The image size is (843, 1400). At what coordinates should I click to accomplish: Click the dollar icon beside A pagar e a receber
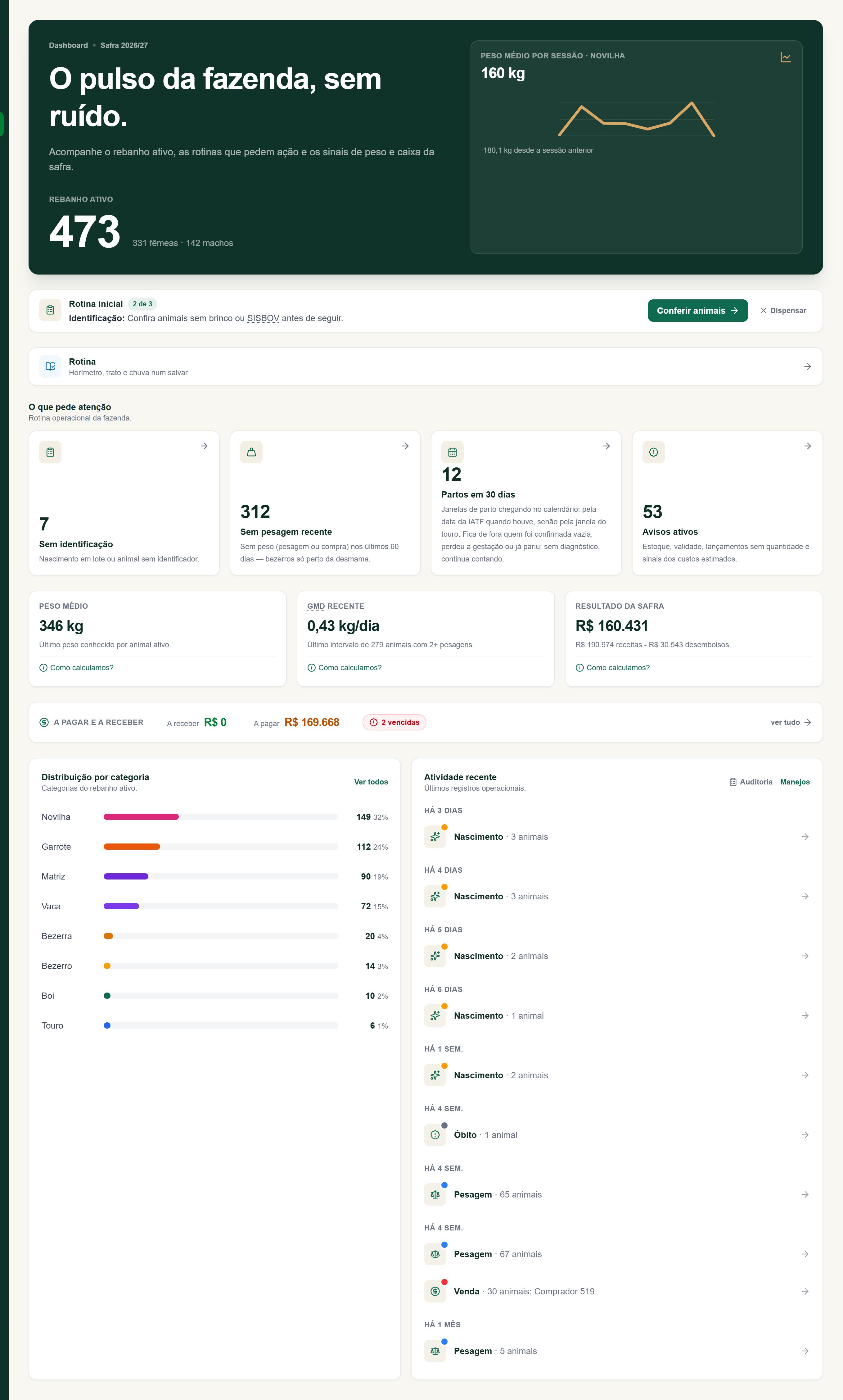[44, 722]
